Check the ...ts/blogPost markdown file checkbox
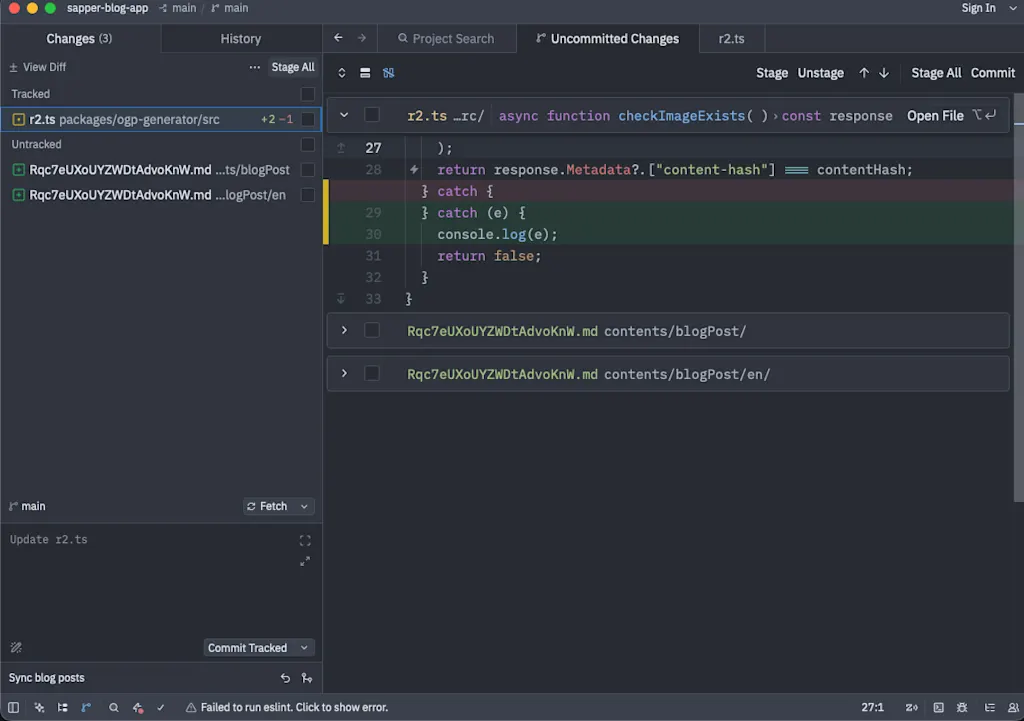This screenshot has height=721, width=1024. click(308, 170)
